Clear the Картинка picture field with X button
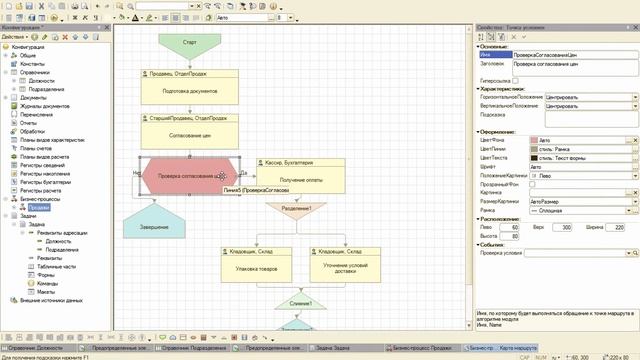The width and height of the screenshot is (640, 360). (636, 193)
